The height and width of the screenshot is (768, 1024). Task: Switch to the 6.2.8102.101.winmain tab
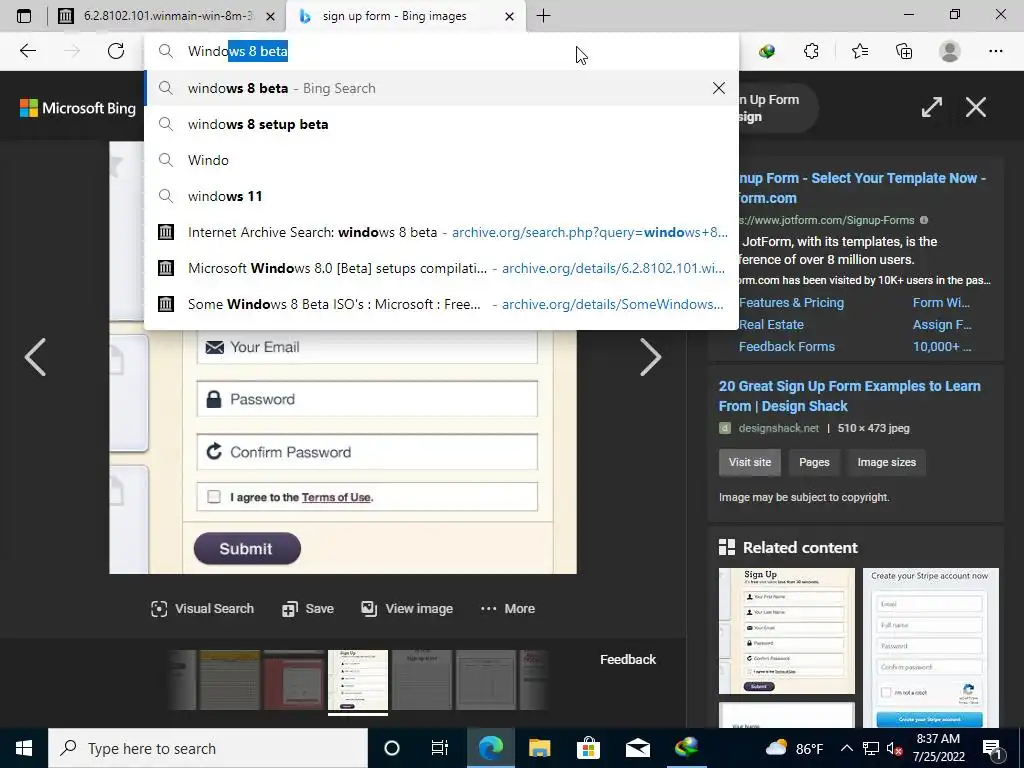coord(168,16)
